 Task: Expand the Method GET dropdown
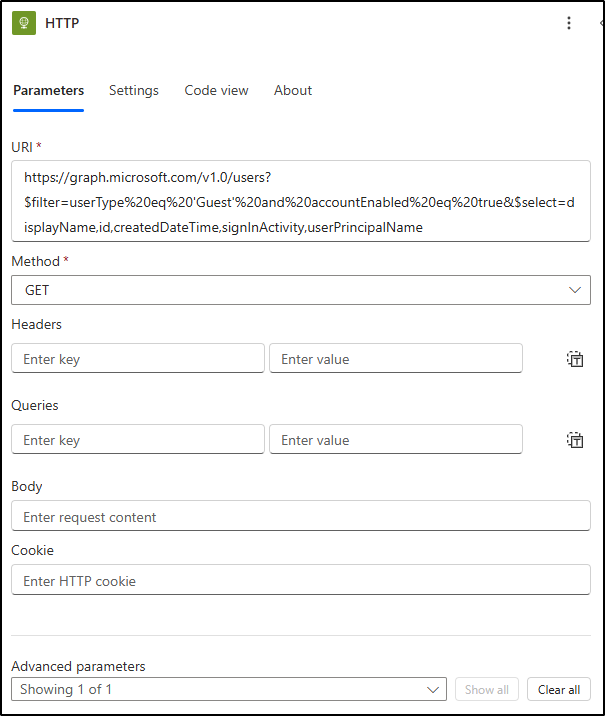[x=301, y=290]
